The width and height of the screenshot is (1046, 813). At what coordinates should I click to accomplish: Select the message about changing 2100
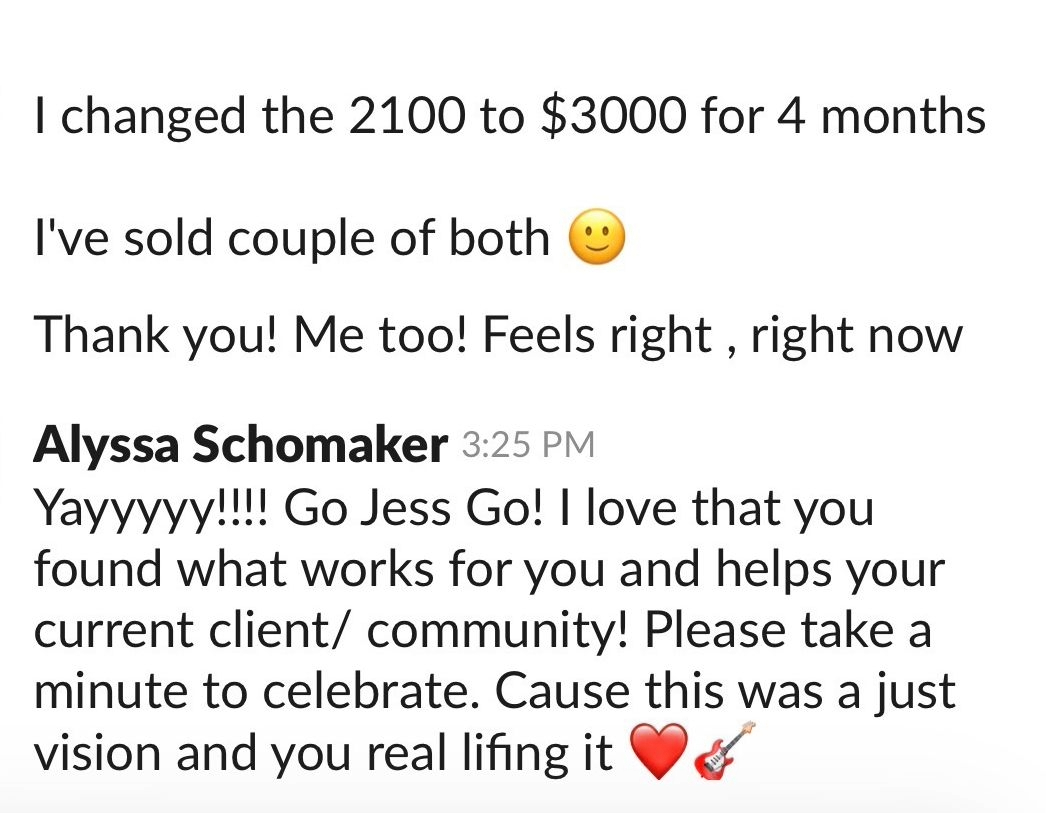pyautogui.click(x=509, y=118)
